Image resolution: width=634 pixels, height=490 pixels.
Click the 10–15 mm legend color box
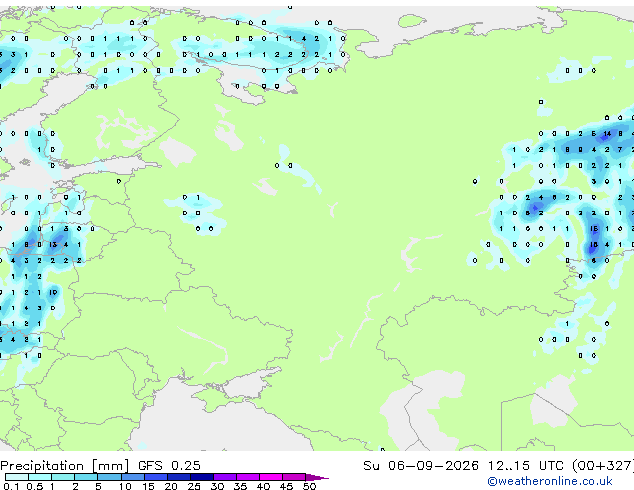click(133, 477)
